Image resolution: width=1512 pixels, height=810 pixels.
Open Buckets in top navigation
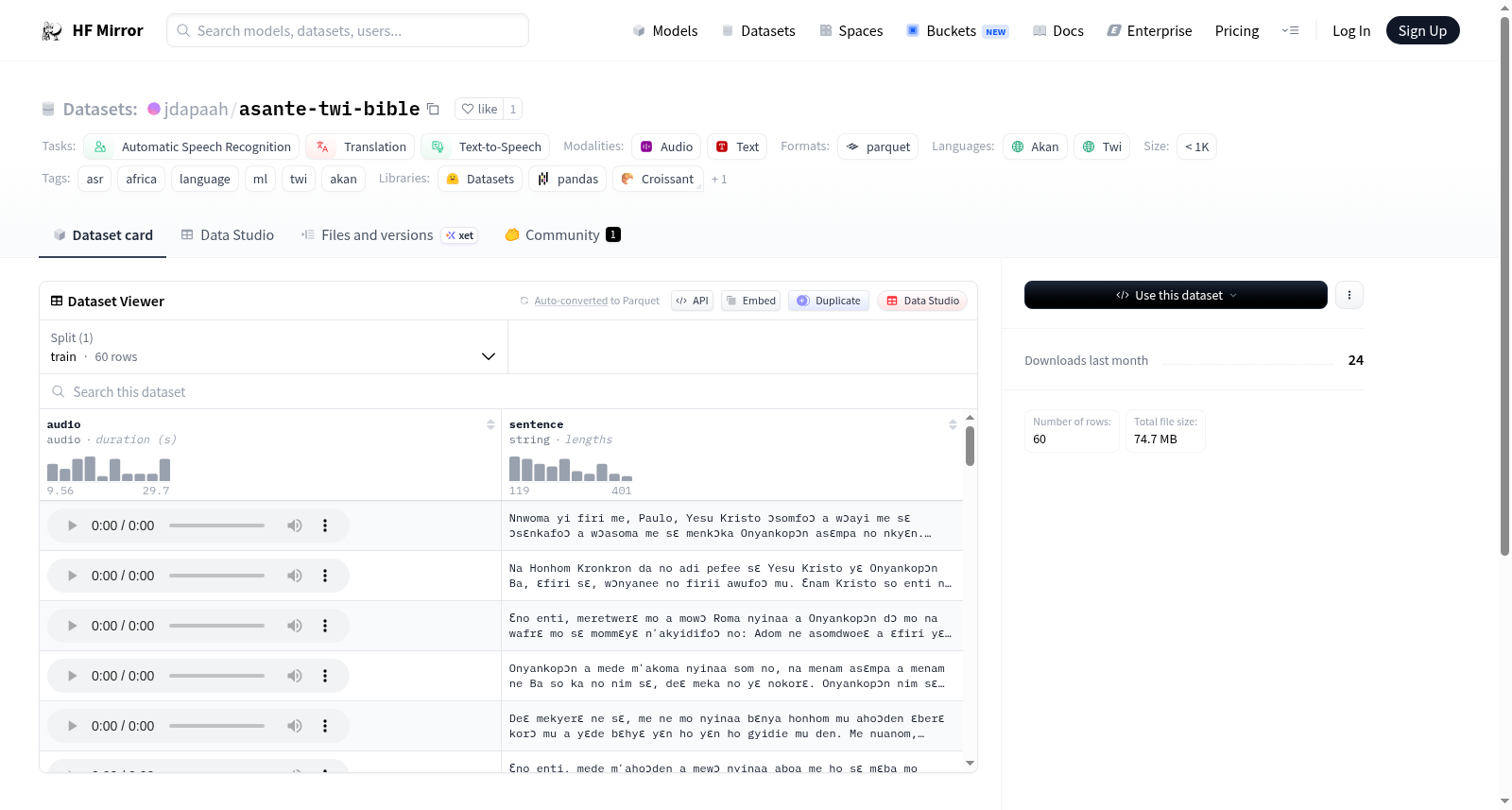(x=957, y=30)
